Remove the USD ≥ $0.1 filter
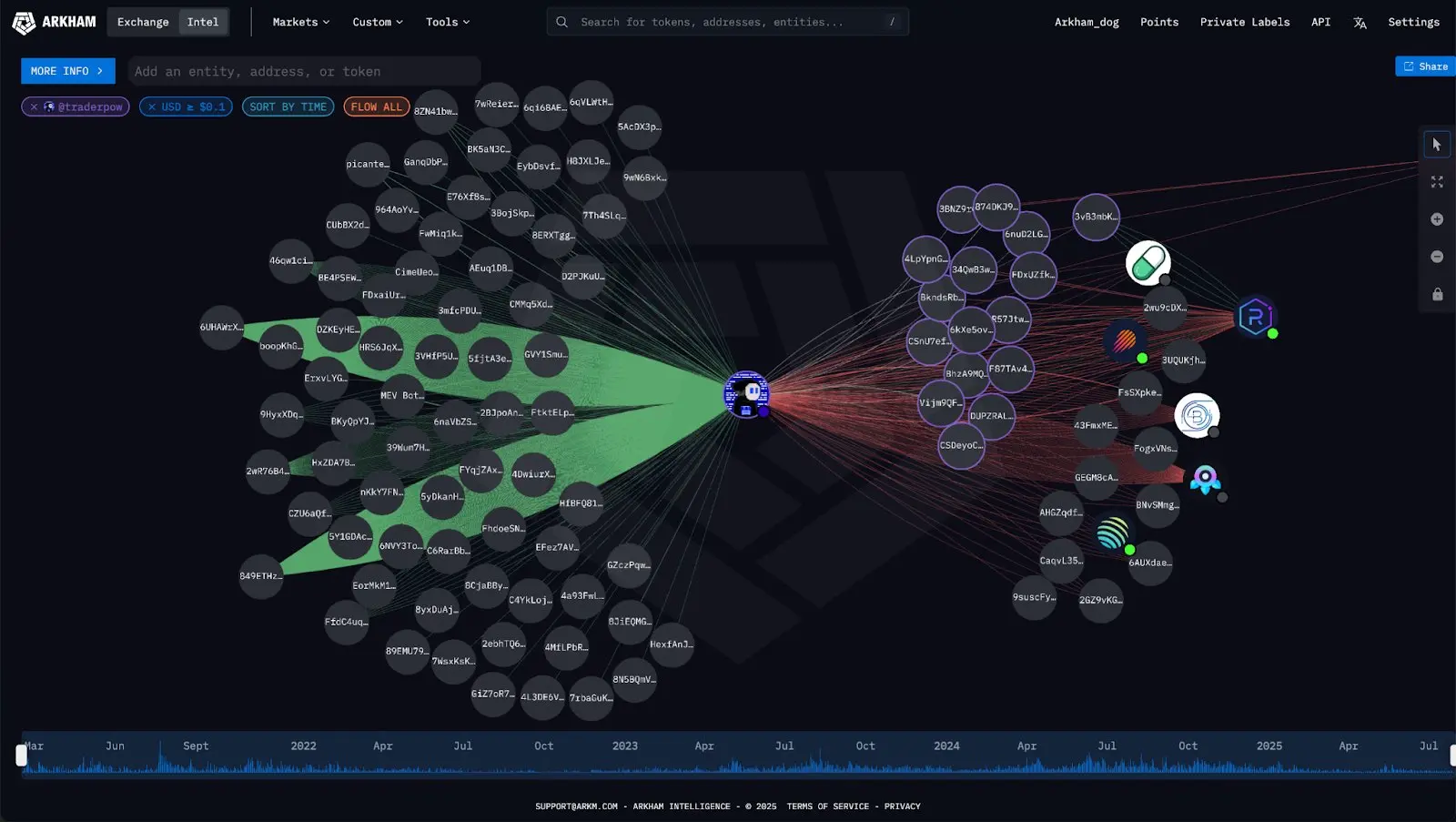The height and width of the screenshot is (822, 1456). 152,107
